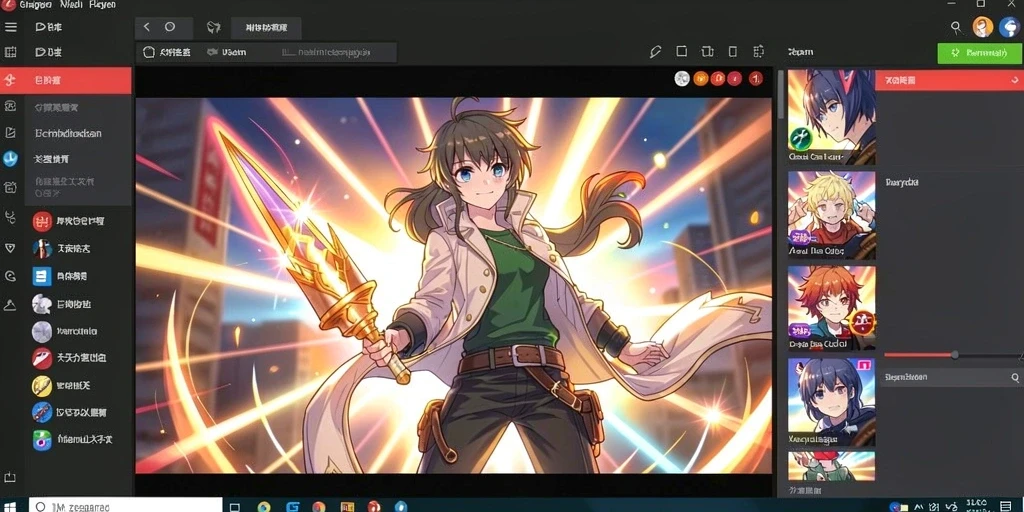
Task: Click the orange circle icon above artwork
Action: 701,79
